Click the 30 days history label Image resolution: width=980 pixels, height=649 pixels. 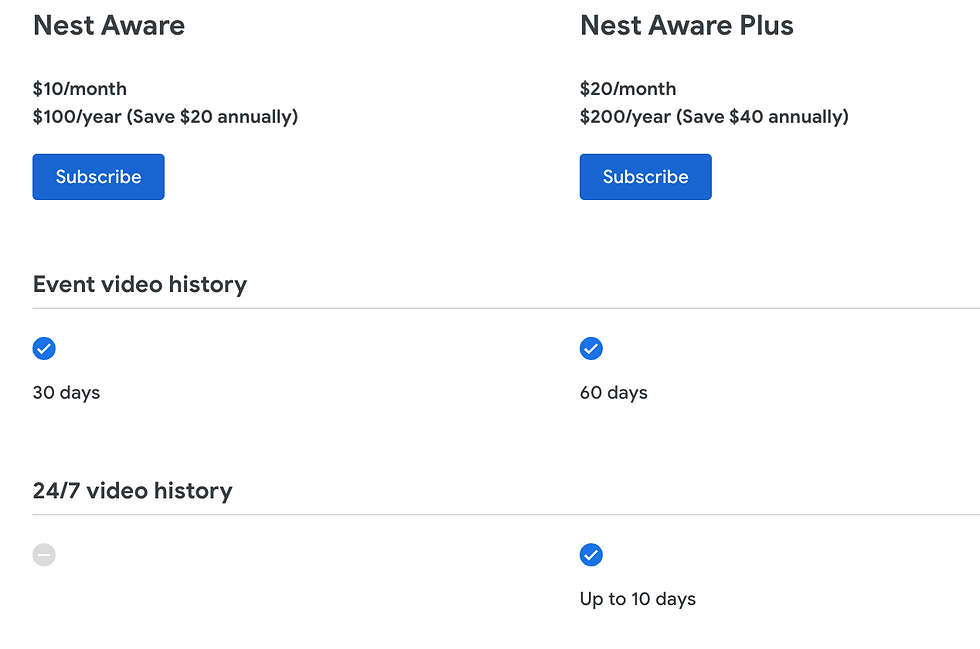66,392
